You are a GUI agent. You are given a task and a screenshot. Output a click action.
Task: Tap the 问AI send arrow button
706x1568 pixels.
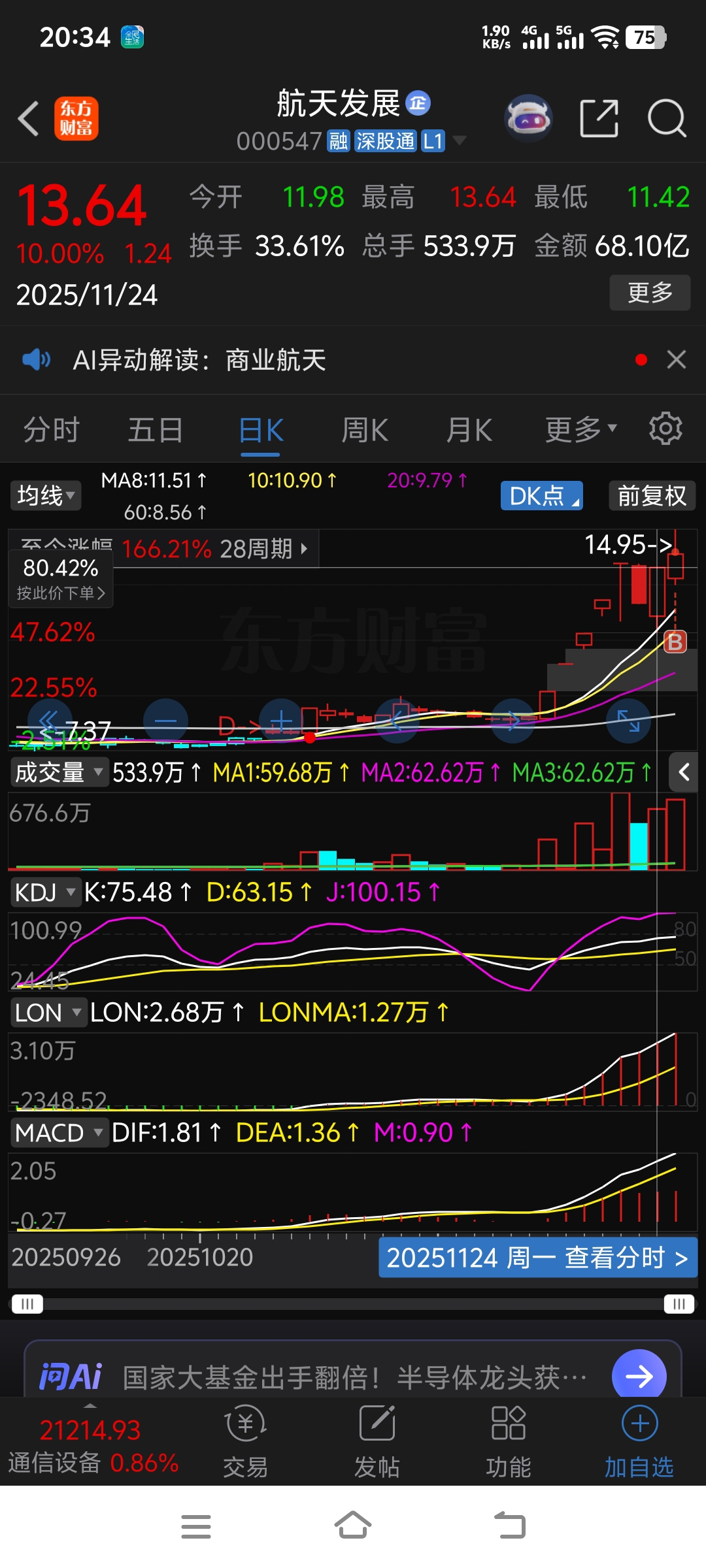639,1377
